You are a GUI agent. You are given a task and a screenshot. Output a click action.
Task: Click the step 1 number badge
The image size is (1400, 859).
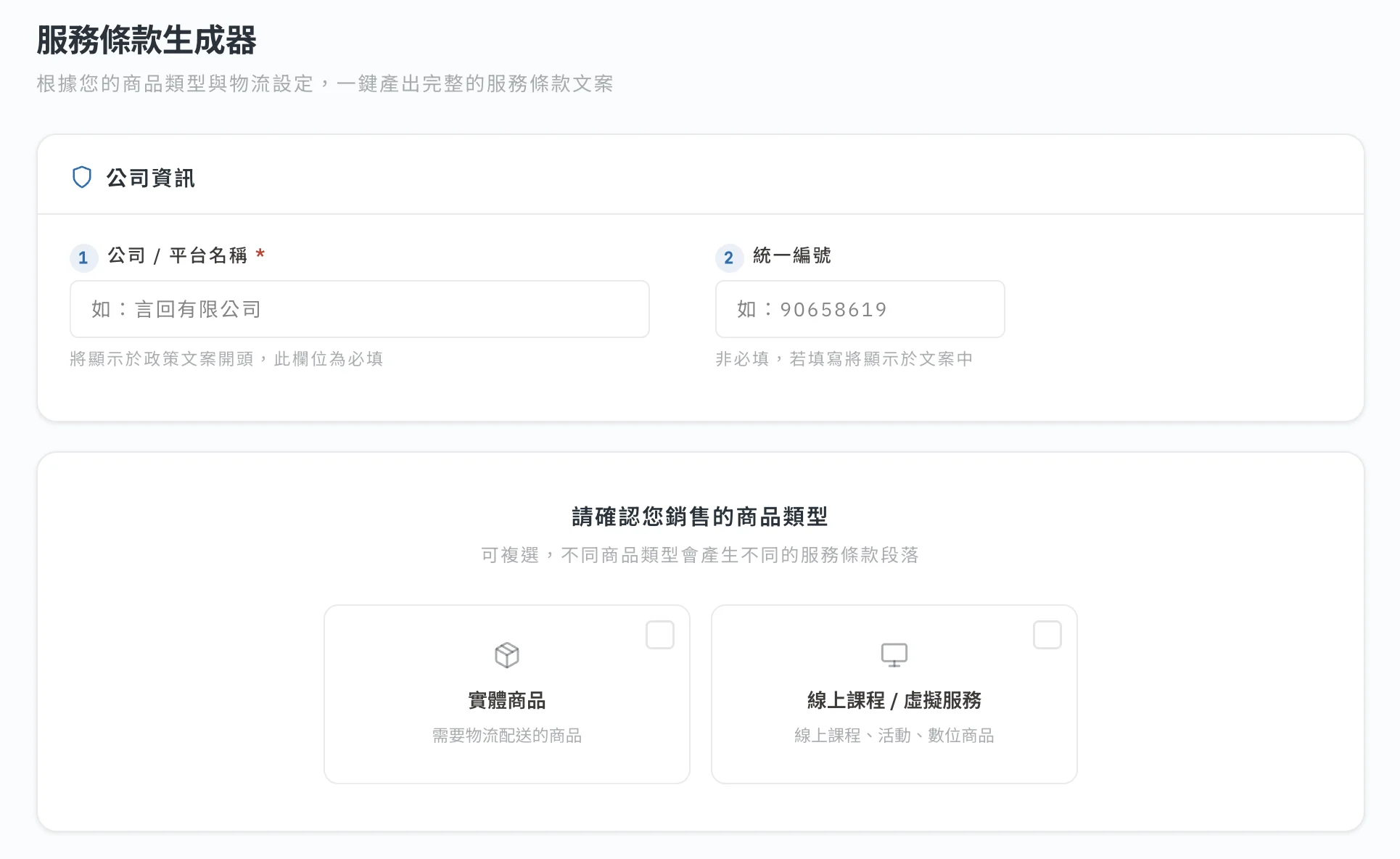(83, 258)
